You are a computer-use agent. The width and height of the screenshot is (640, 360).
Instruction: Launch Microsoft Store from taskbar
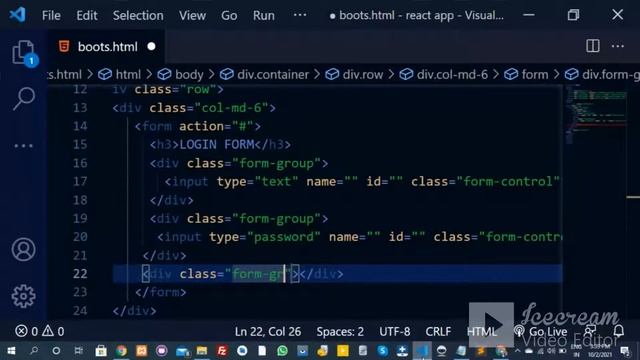(101, 351)
